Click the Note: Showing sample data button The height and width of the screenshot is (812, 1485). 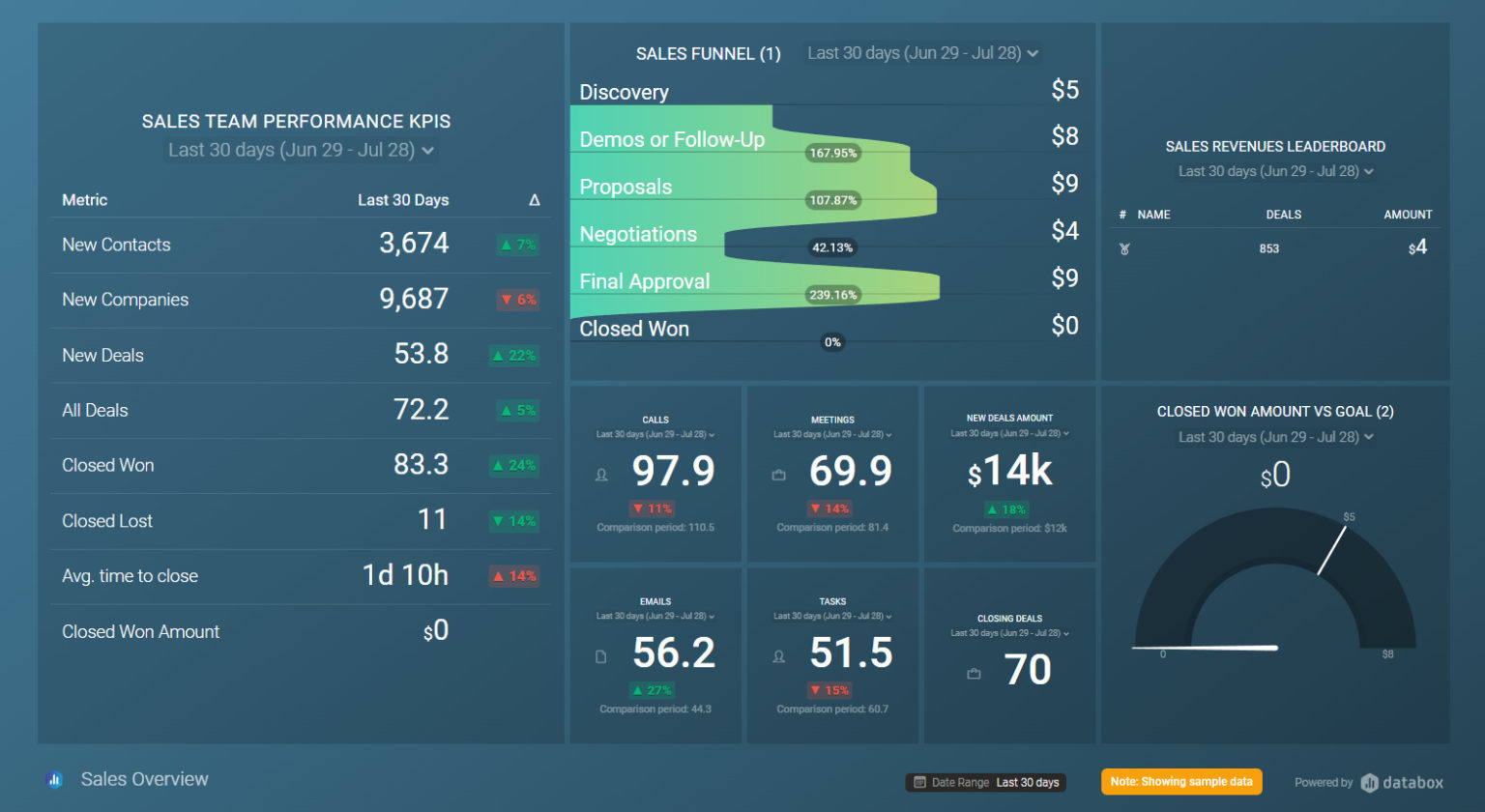1181,781
